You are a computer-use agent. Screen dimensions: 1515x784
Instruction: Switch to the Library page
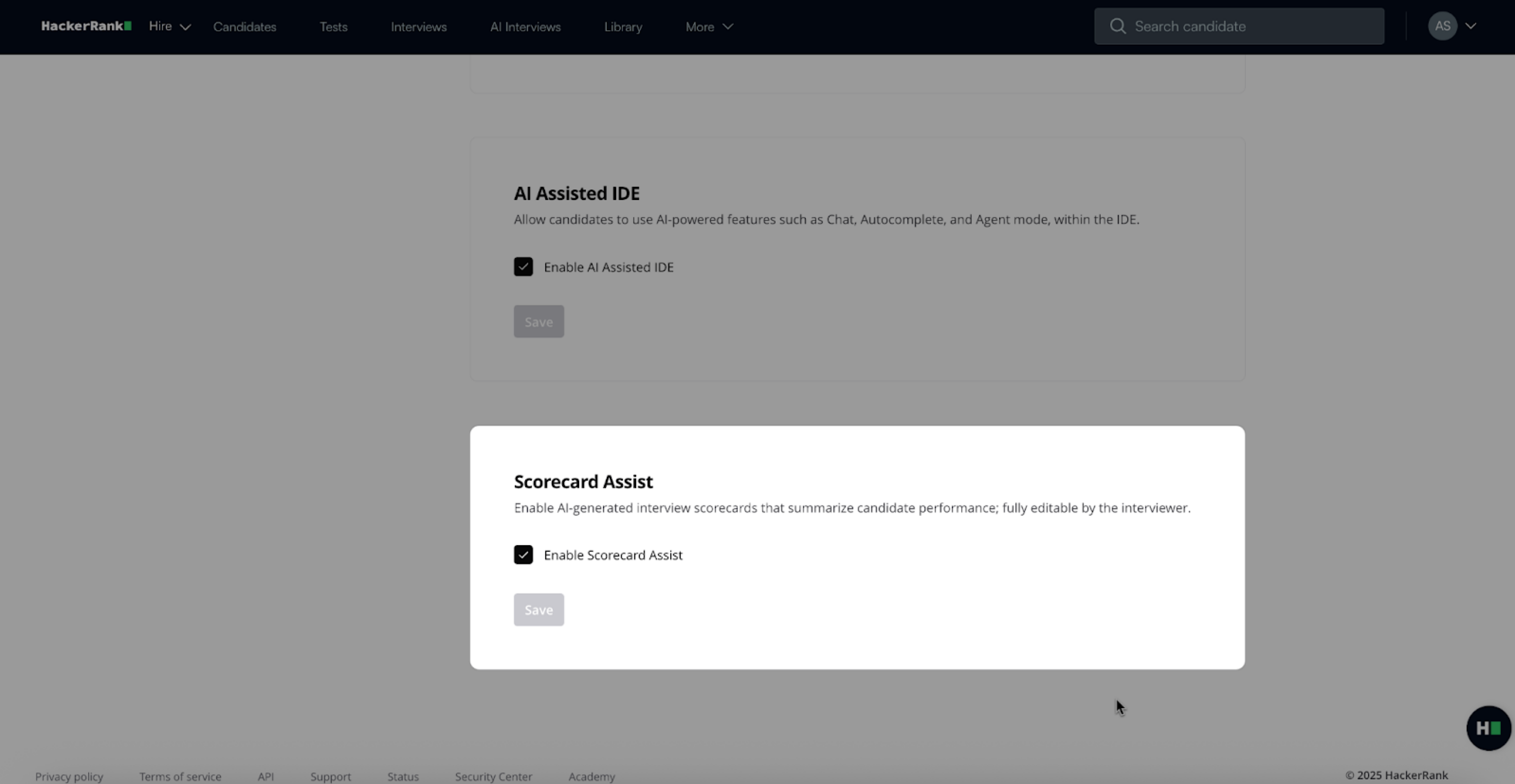coord(623,27)
